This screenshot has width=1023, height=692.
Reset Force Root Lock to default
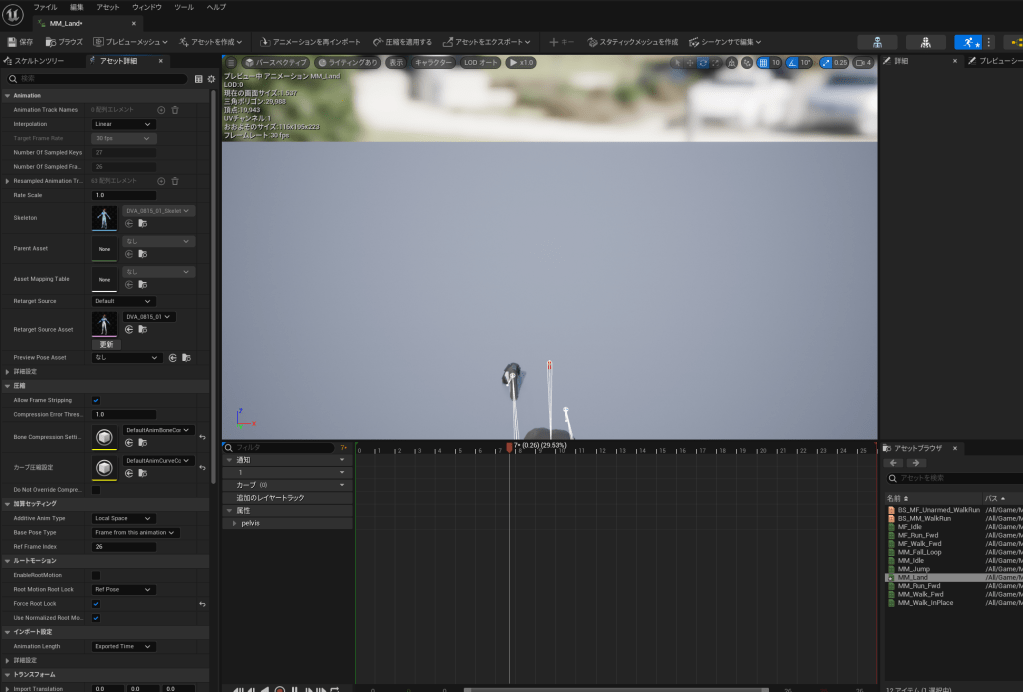[202, 604]
